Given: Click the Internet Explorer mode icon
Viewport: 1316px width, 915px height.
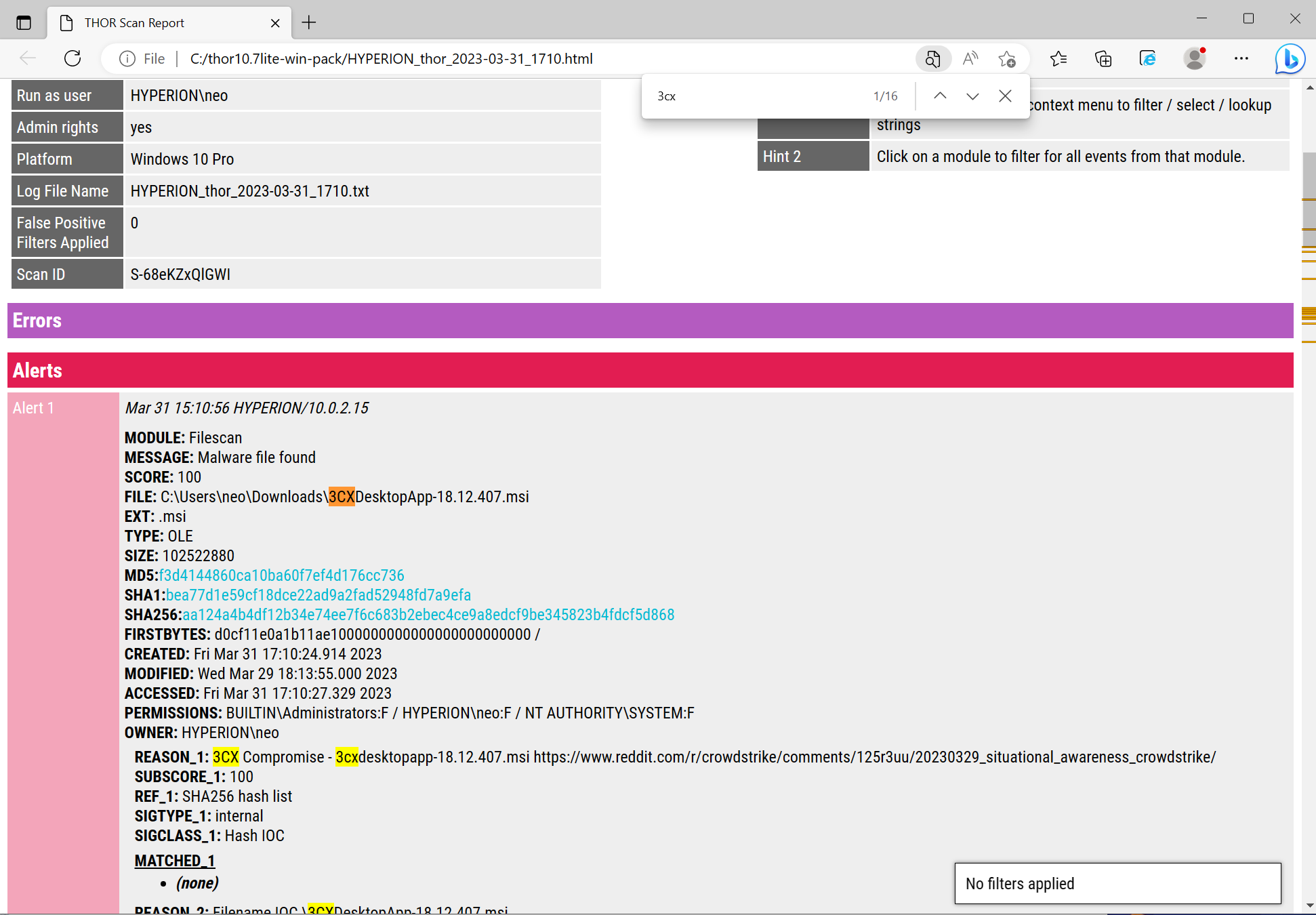Looking at the screenshot, I should tap(1148, 59).
